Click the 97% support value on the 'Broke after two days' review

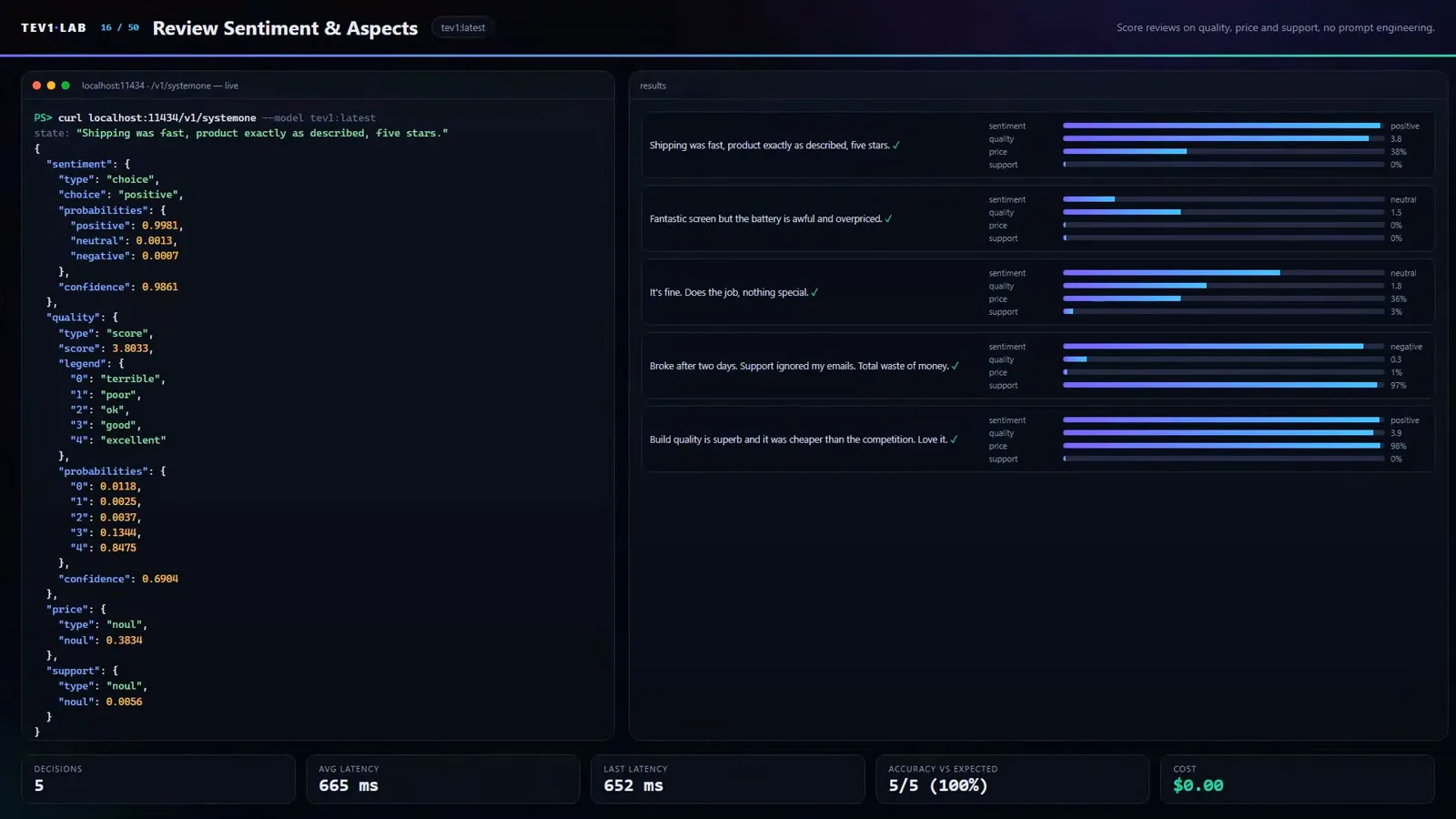click(1399, 386)
